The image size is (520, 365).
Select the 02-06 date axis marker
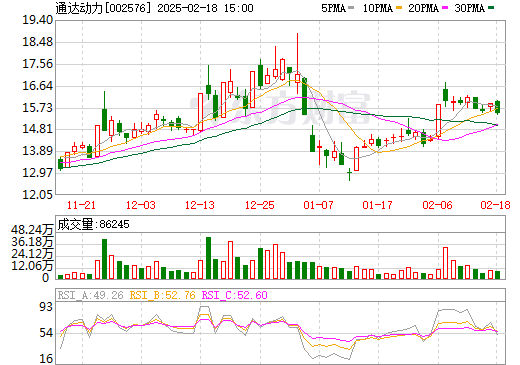(x=437, y=205)
